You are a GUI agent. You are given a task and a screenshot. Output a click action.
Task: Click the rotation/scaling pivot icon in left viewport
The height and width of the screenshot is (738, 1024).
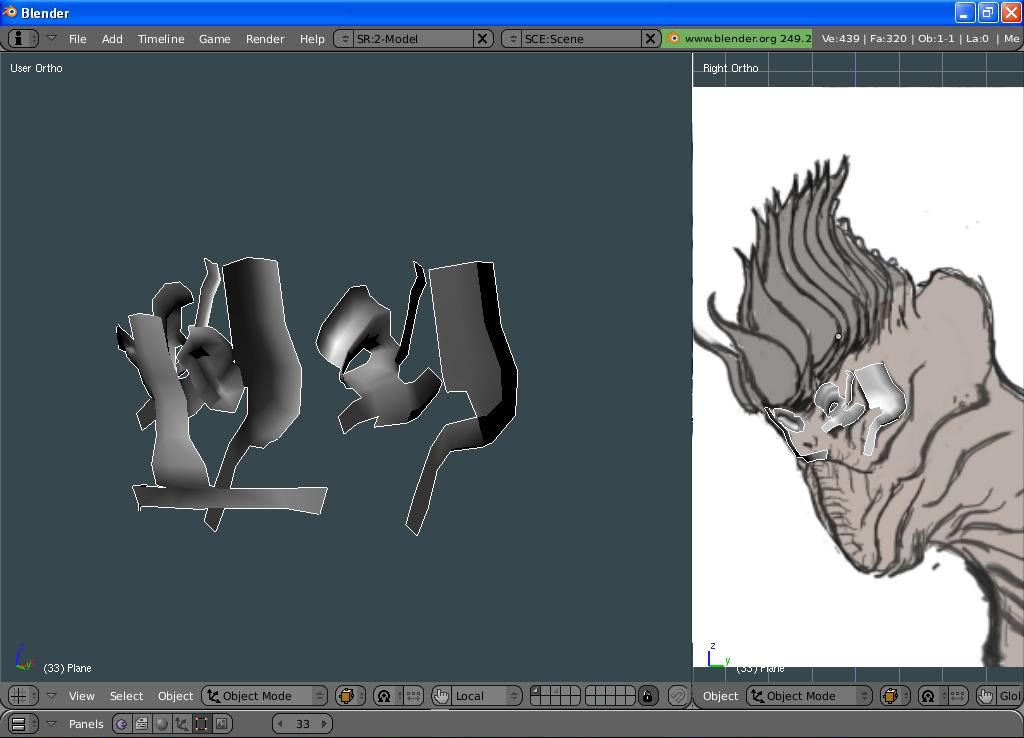(384, 696)
